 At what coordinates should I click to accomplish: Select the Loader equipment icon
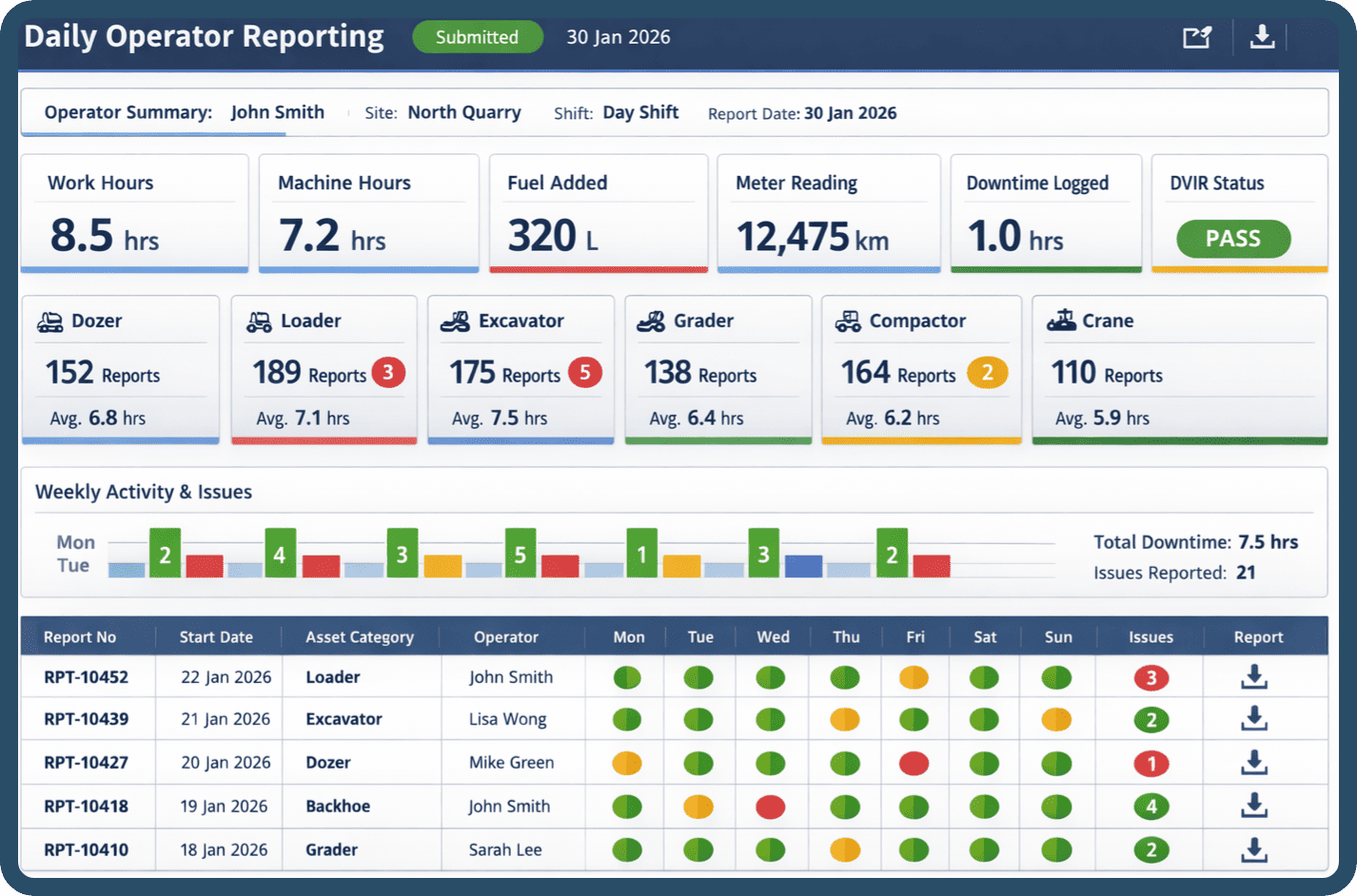pos(257,321)
